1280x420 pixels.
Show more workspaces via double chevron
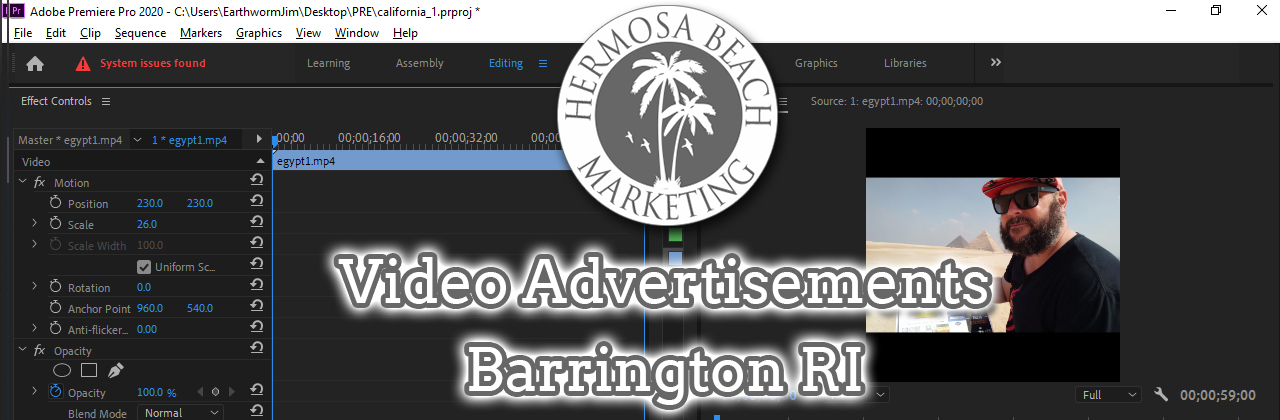[x=995, y=62]
